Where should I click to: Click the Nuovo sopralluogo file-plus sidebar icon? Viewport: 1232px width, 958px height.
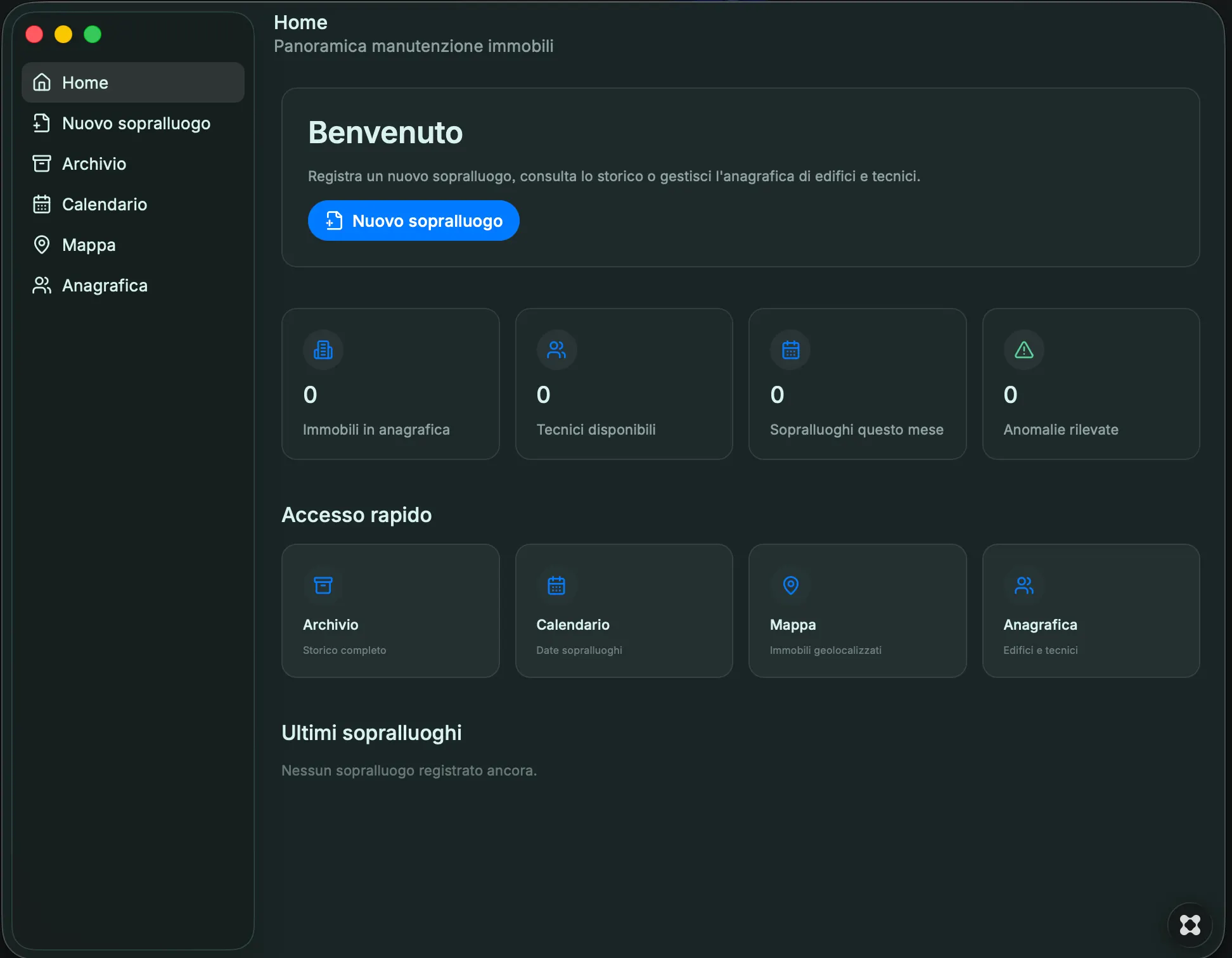42,123
